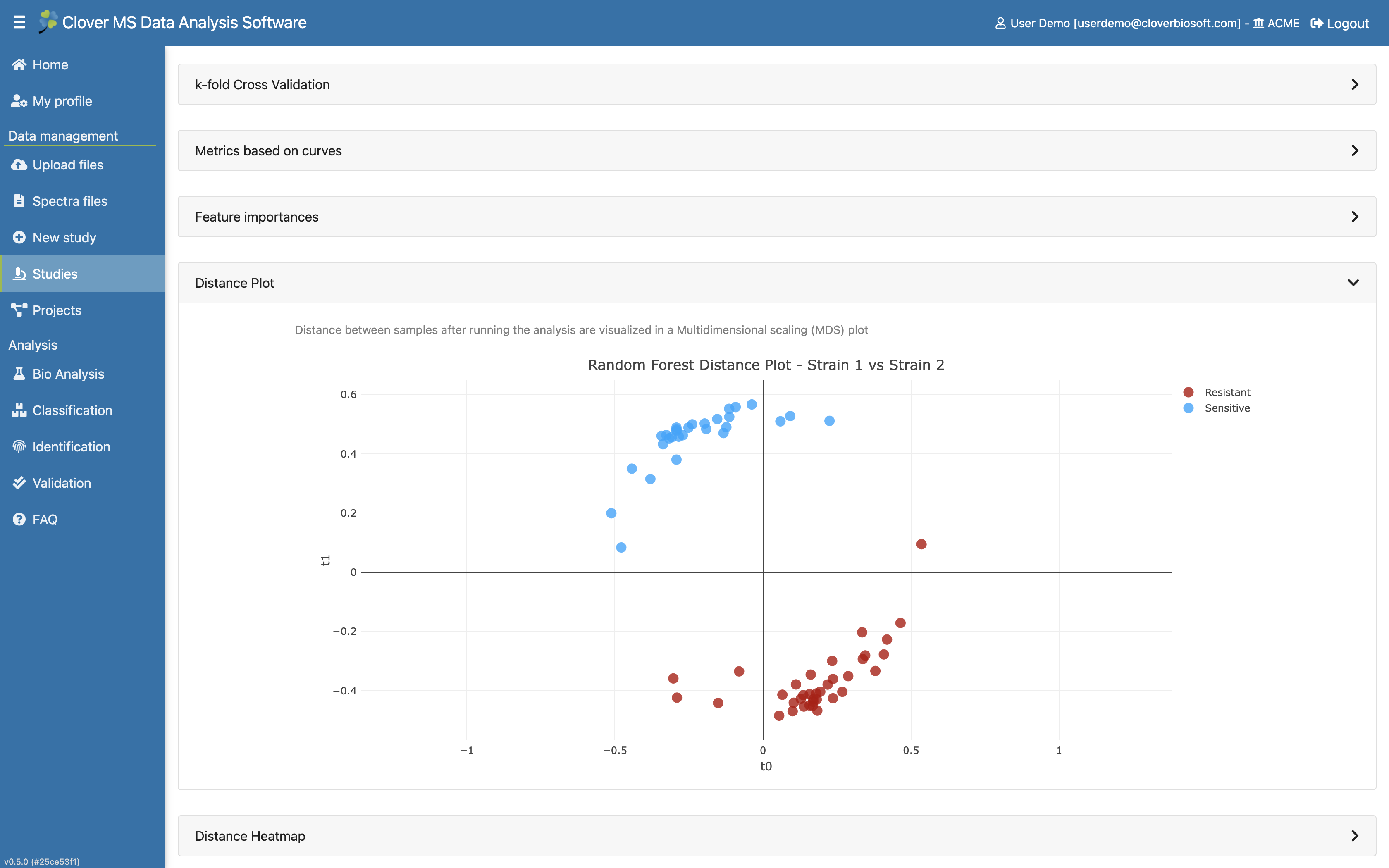Open the Home menu item
The width and height of the screenshot is (1389, 868).
pos(83,65)
